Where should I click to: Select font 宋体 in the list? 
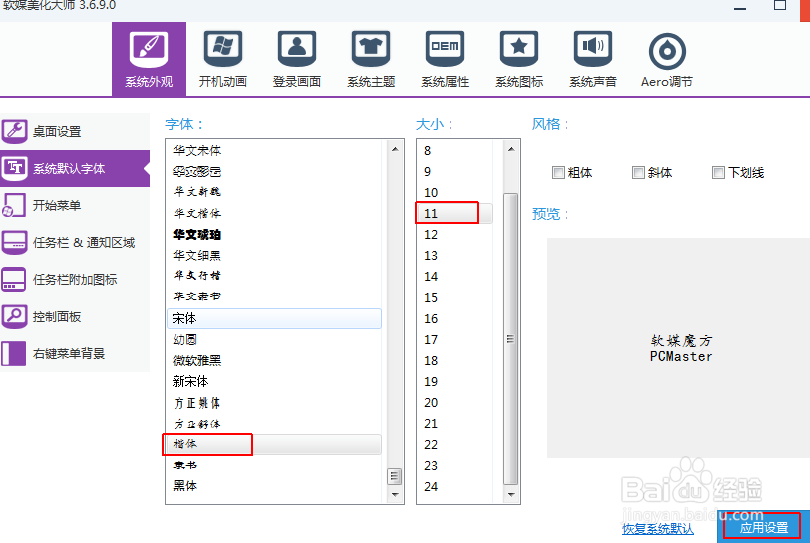(x=274, y=318)
